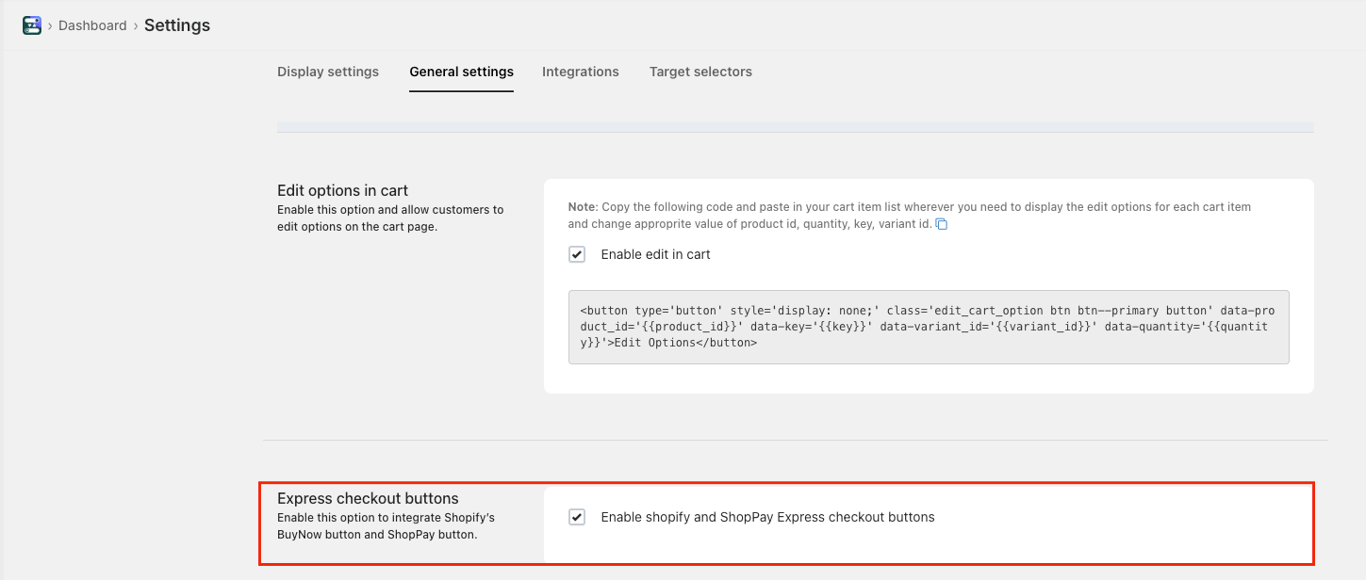The height and width of the screenshot is (580, 1366).
Task: Go to the Target selectors tab
Action: point(700,72)
